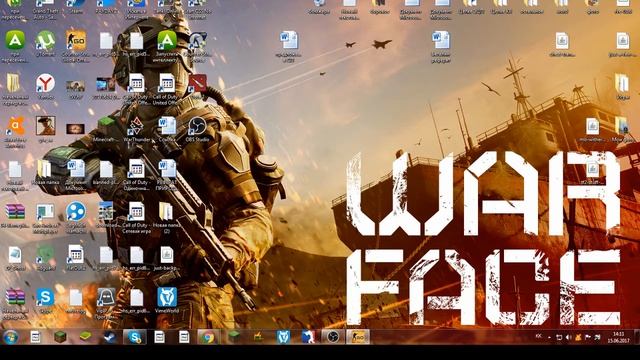Select the Half-Life style Counter-Strike desktop shortcut
This screenshot has height=360, width=640.
(x=197, y=41)
